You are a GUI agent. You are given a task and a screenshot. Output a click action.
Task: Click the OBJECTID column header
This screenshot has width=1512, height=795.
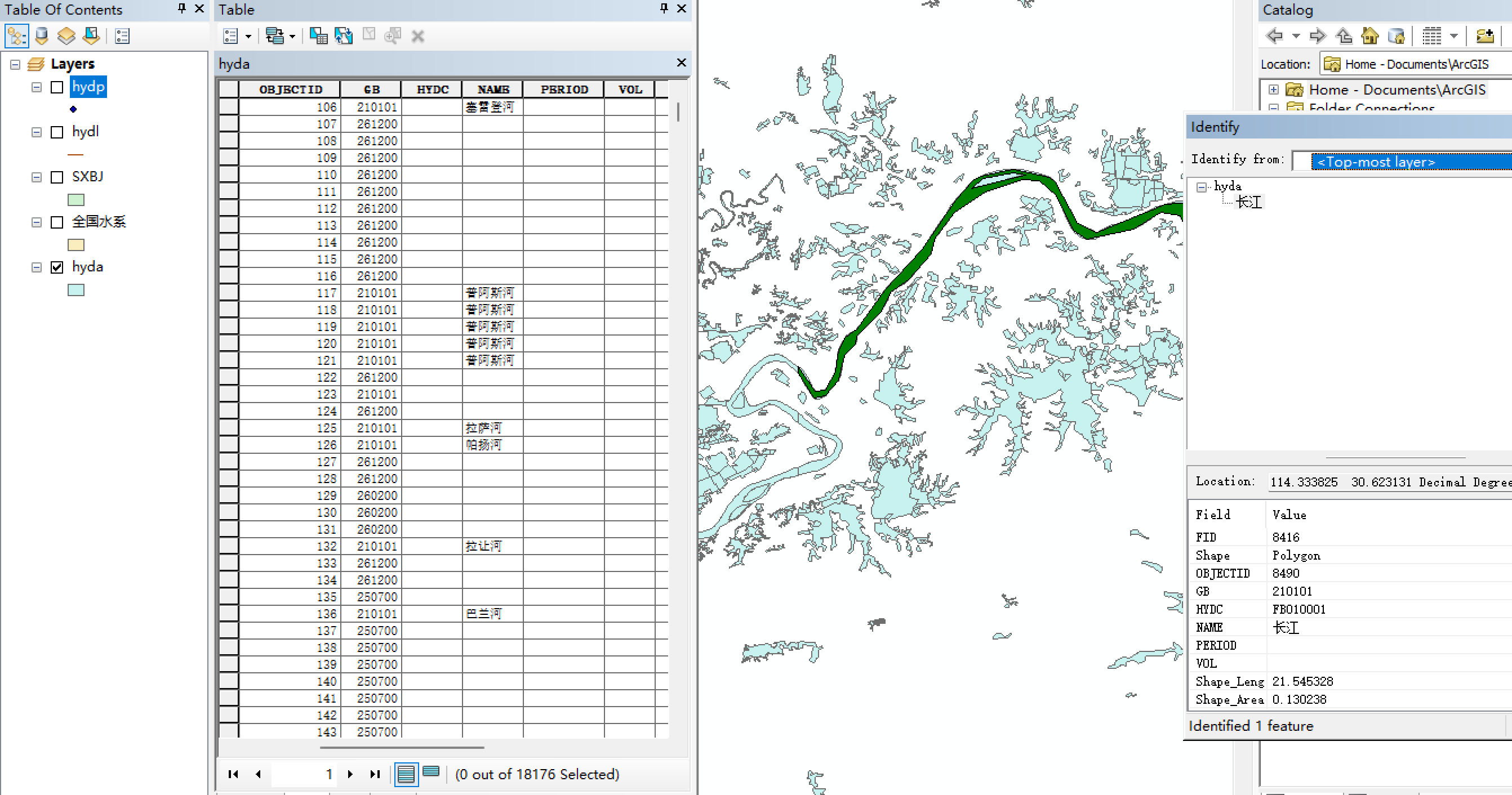(x=290, y=89)
